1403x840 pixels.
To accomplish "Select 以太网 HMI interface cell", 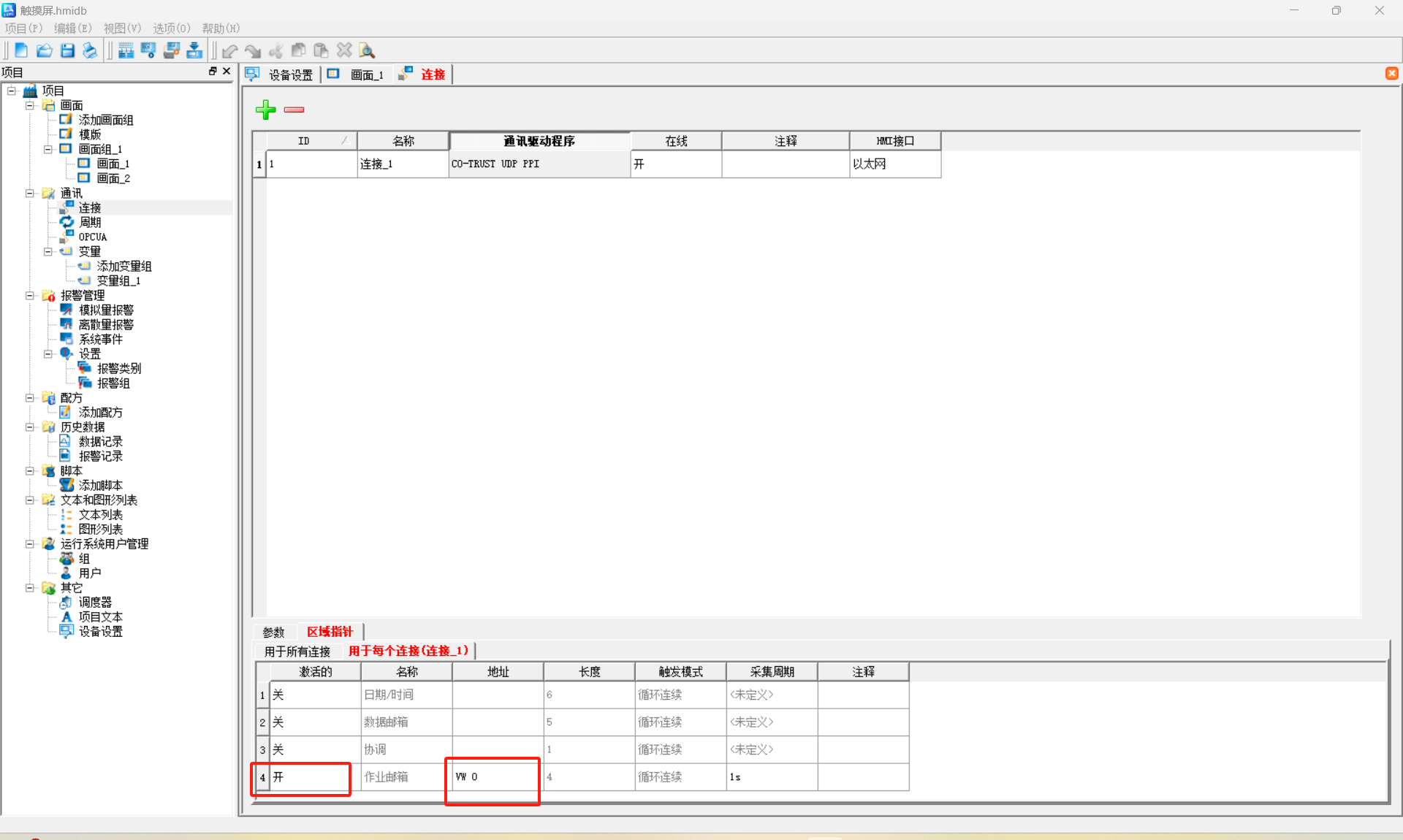I will (x=895, y=164).
